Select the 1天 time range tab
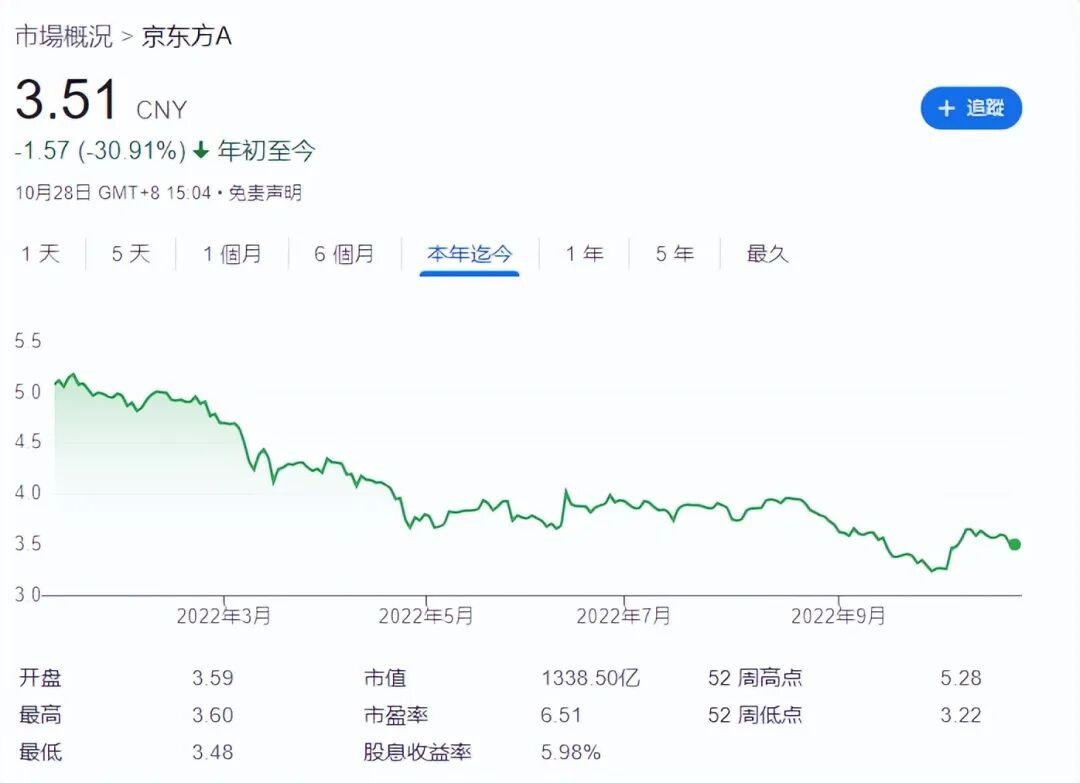 tap(41, 254)
